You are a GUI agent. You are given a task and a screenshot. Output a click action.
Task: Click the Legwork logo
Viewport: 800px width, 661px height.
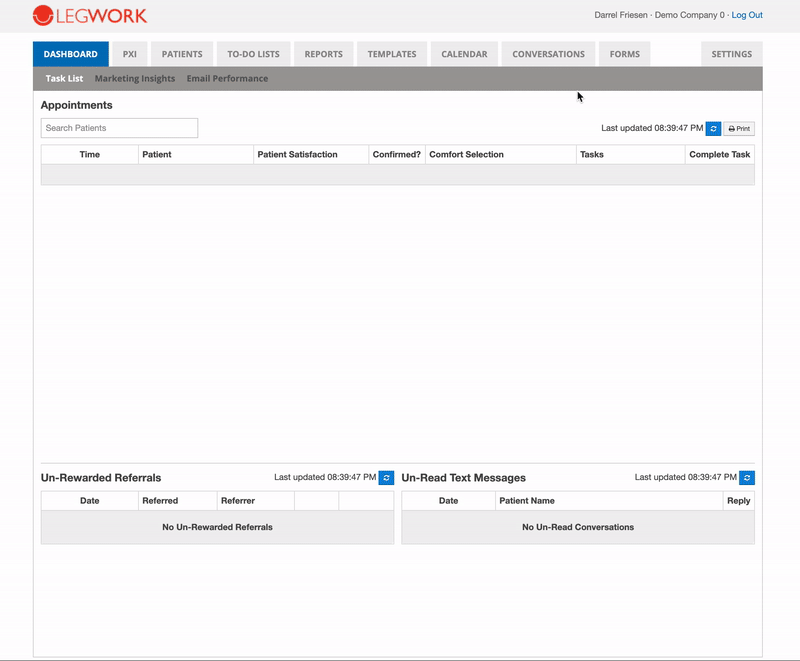coord(90,16)
